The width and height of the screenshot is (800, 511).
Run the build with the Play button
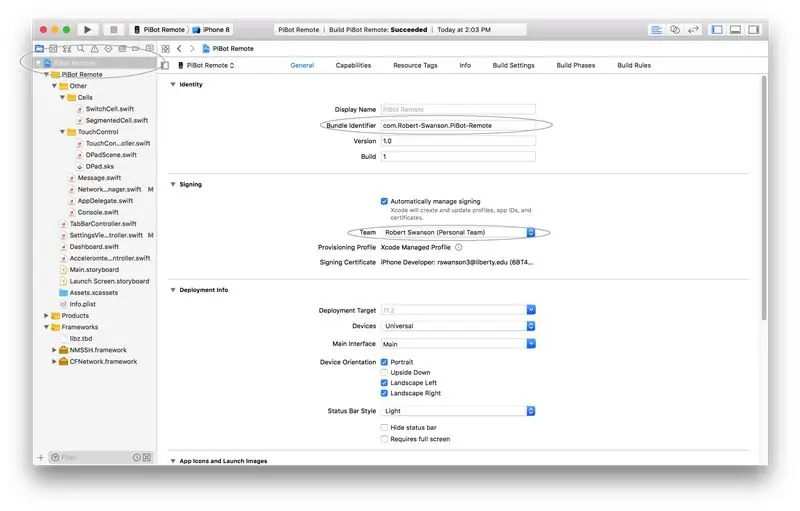coord(88,30)
